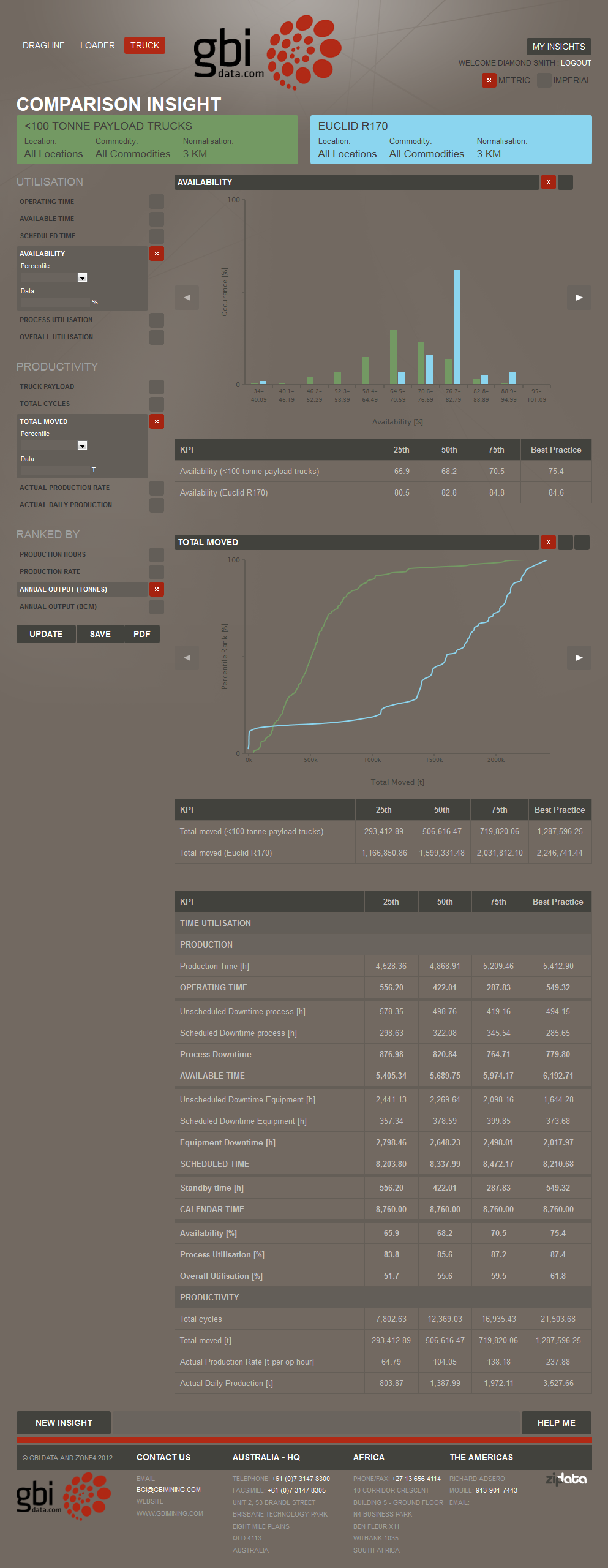The height and width of the screenshot is (1568, 608).
Task: Go to previous Total Moved chart view
Action: pos(187,658)
